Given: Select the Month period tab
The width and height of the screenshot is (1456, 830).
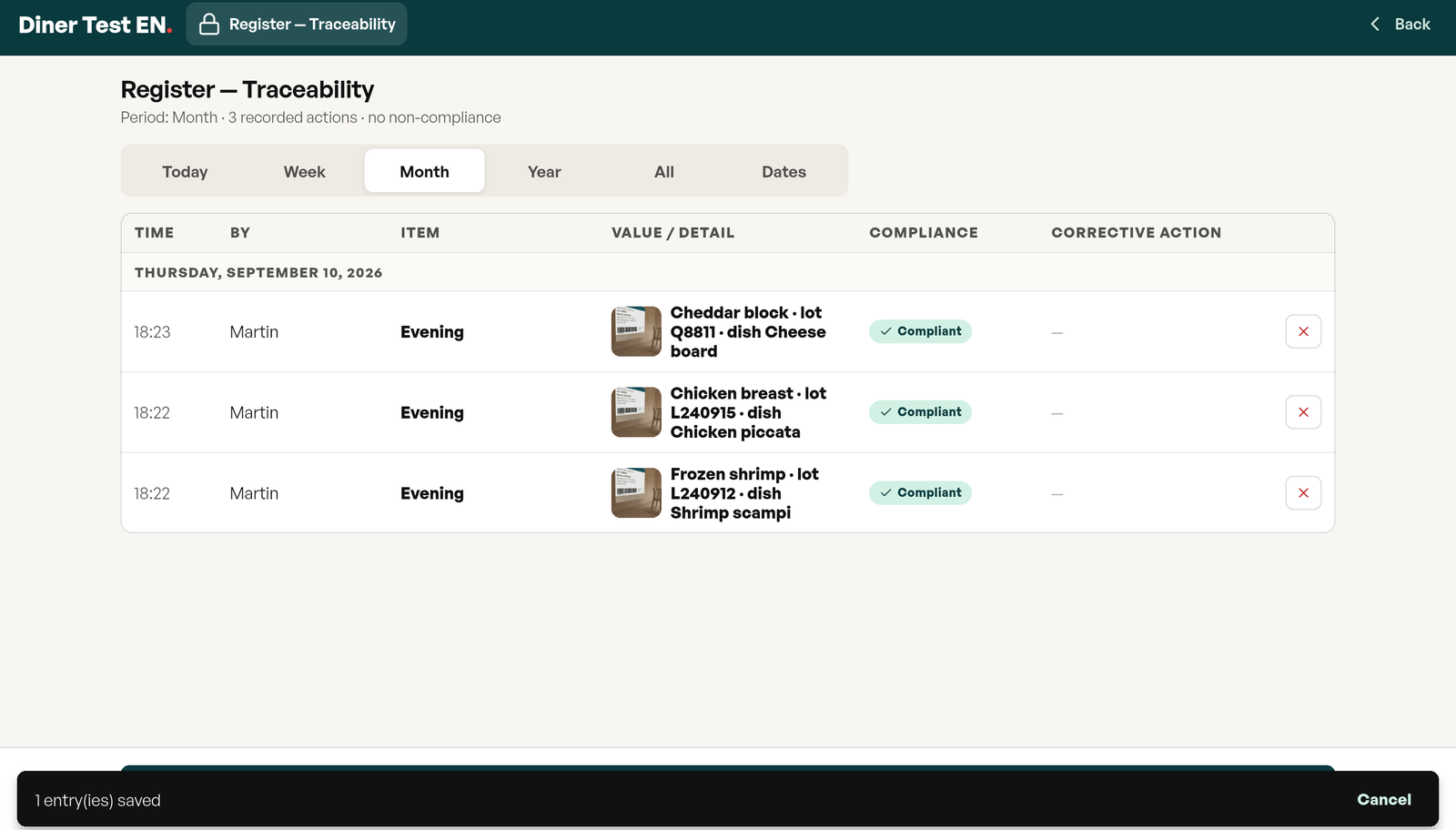Looking at the screenshot, I should click(x=425, y=171).
